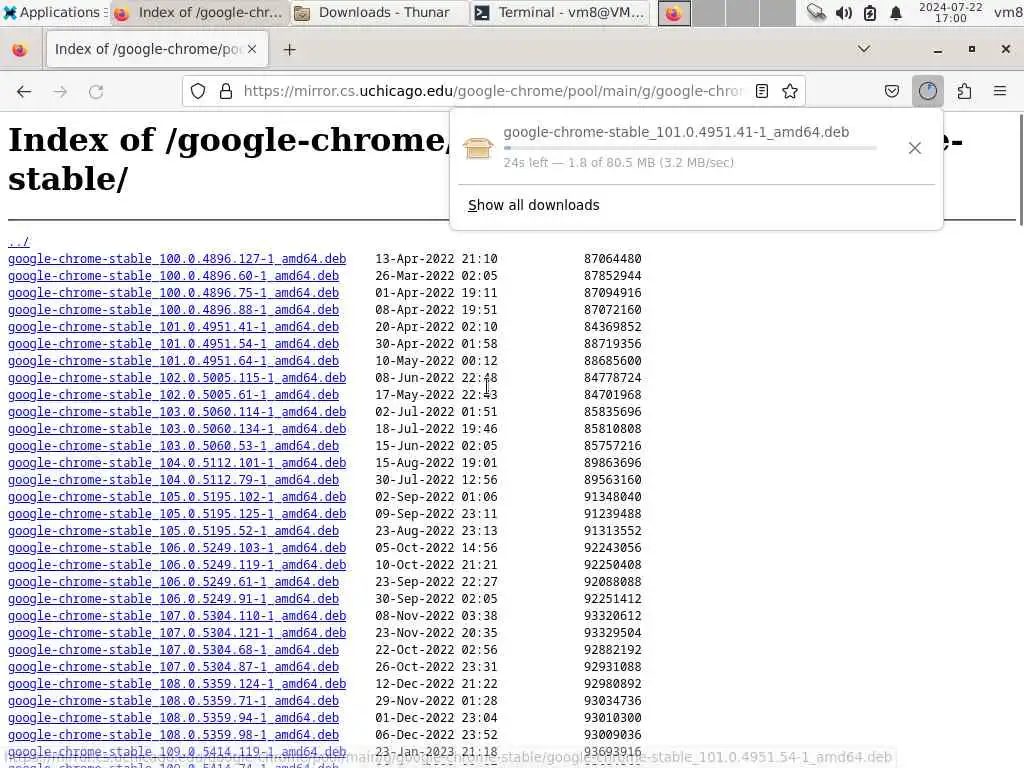The height and width of the screenshot is (768, 1024).
Task: Cancel the google-chrome-stable_101 download
Action: (915, 148)
